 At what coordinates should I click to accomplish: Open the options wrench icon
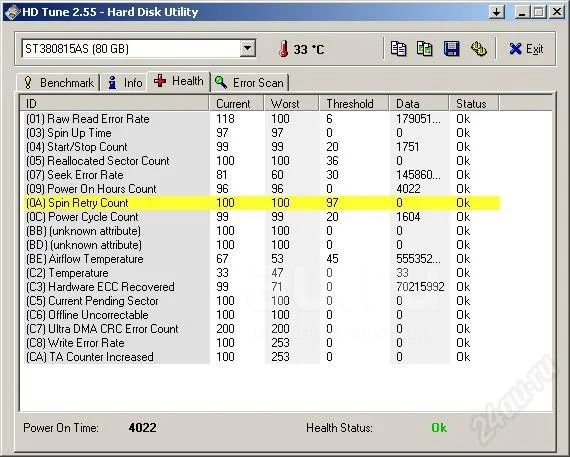(478, 49)
